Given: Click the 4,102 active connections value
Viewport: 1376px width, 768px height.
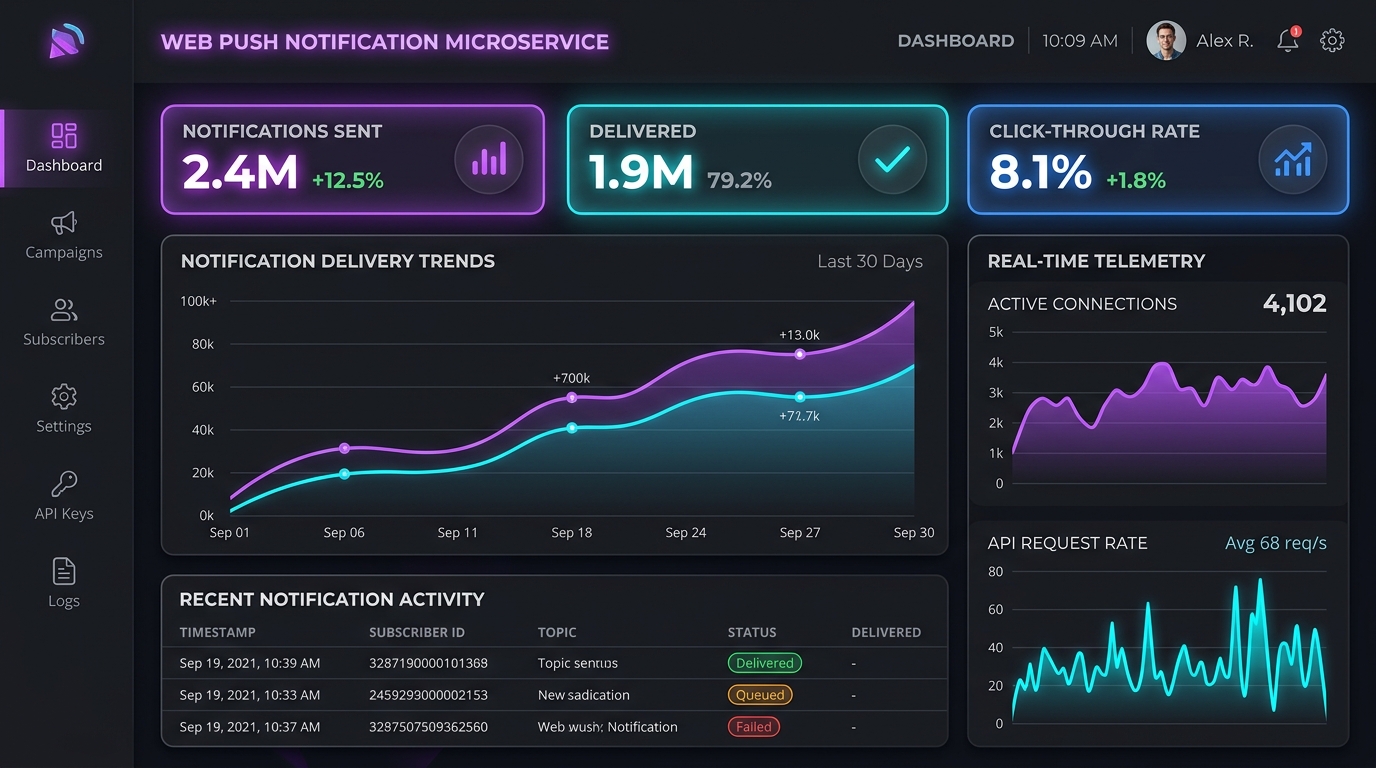Looking at the screenshot, I should (x=1295, y=304).
